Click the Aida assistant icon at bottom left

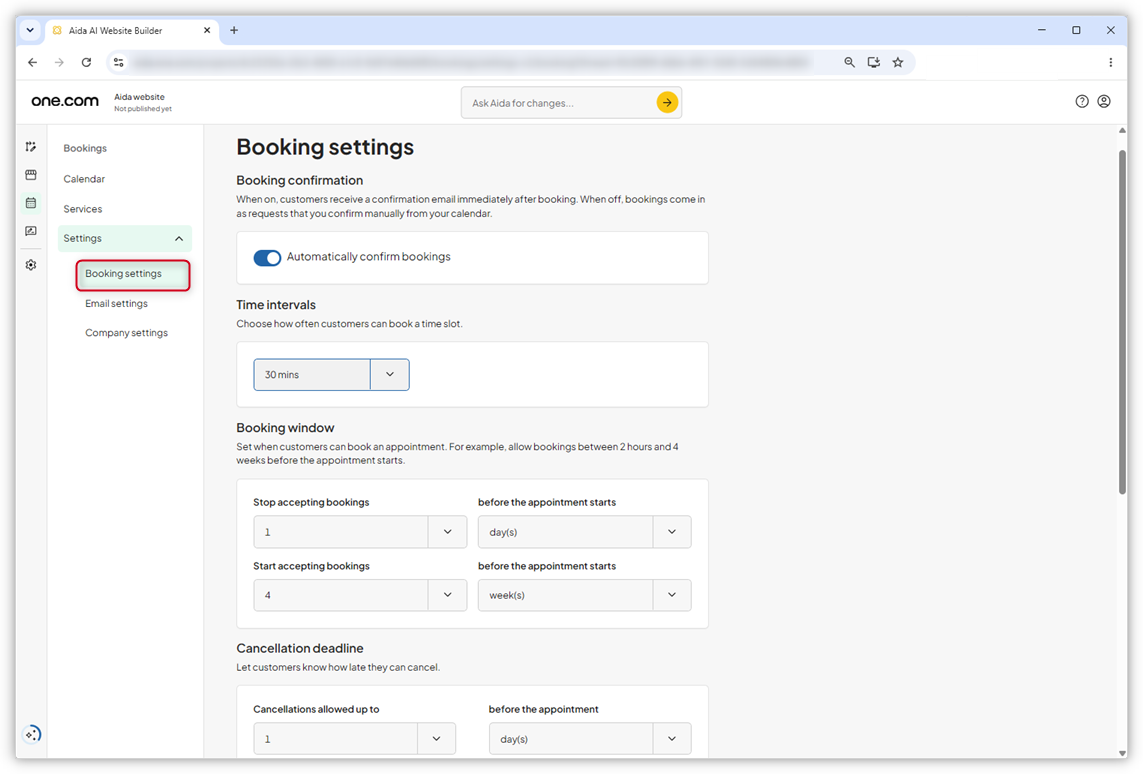click(x=32, y=734)
